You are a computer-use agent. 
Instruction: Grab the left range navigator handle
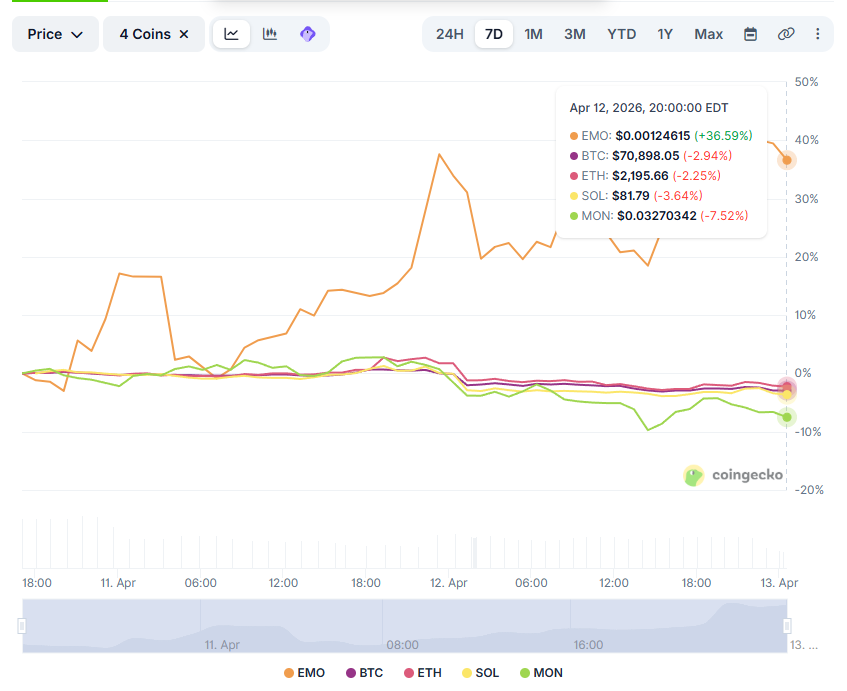pos(22,626)
